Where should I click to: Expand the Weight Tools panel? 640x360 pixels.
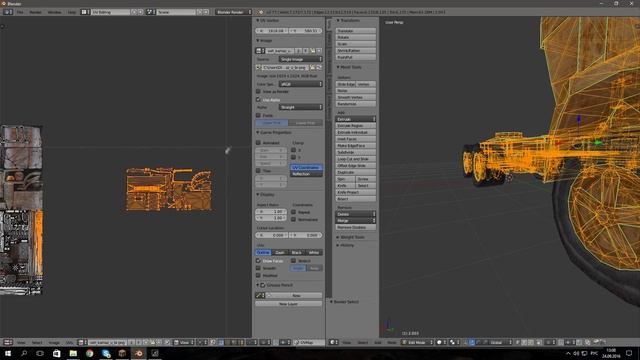pyautogui.click(x=351, y=237)
